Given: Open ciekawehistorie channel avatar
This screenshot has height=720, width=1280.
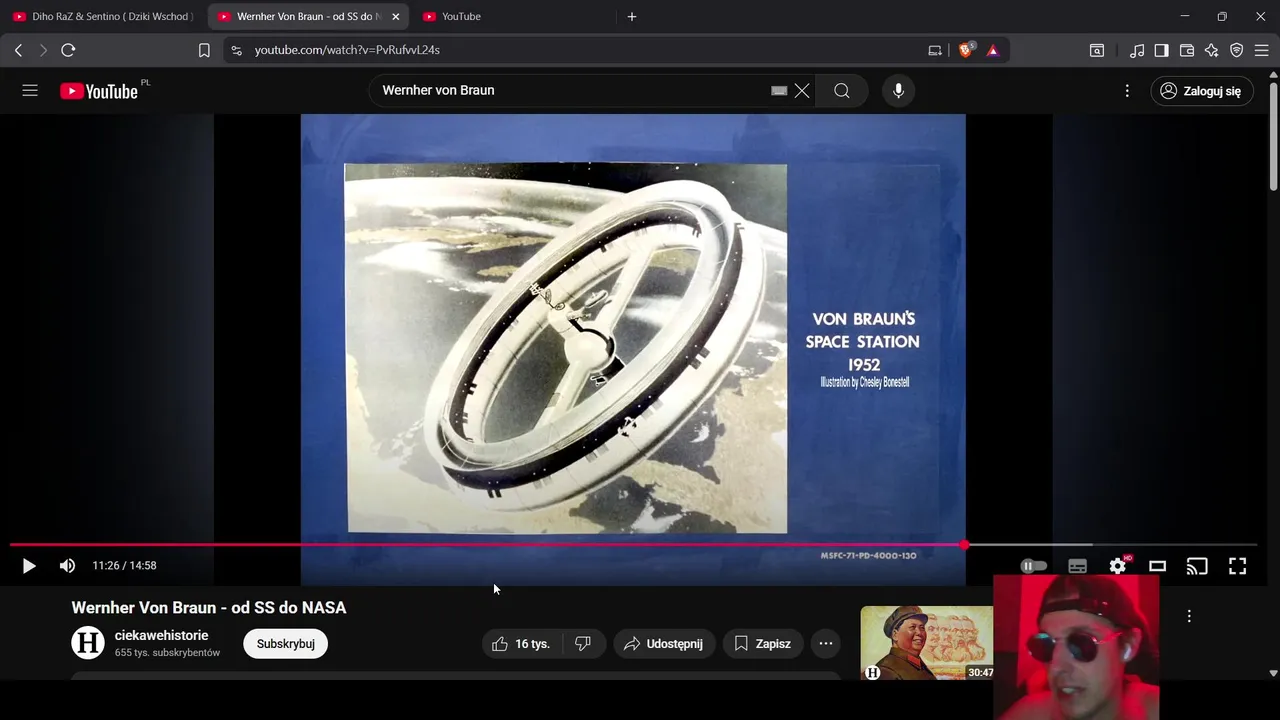Looking at the screenshot, I should (x=88, y=643).
